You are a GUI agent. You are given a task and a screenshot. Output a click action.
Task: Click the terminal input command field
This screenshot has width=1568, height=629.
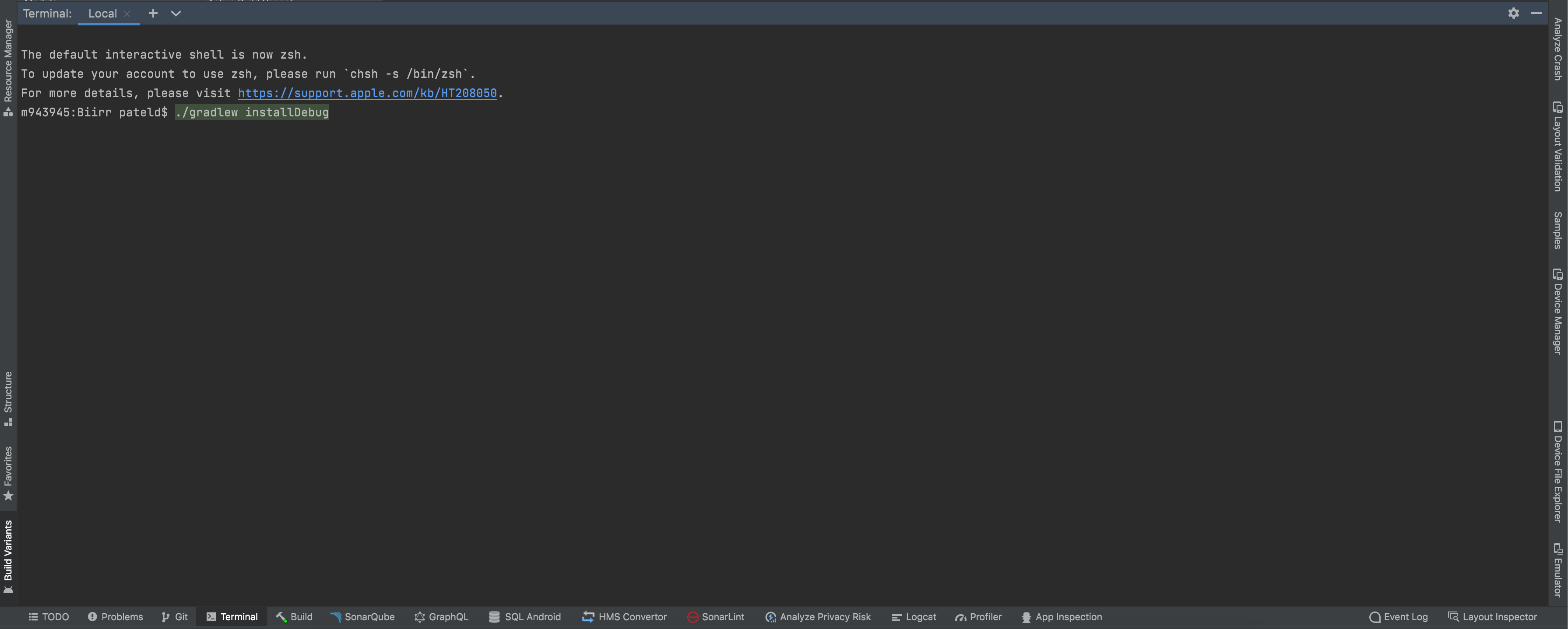point(252,111)
